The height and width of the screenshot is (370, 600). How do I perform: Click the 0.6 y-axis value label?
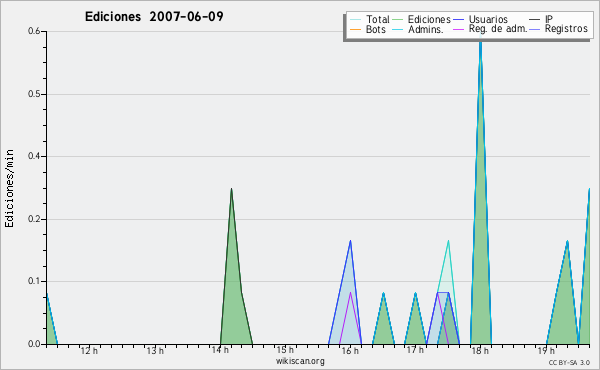tap(34, 31)
